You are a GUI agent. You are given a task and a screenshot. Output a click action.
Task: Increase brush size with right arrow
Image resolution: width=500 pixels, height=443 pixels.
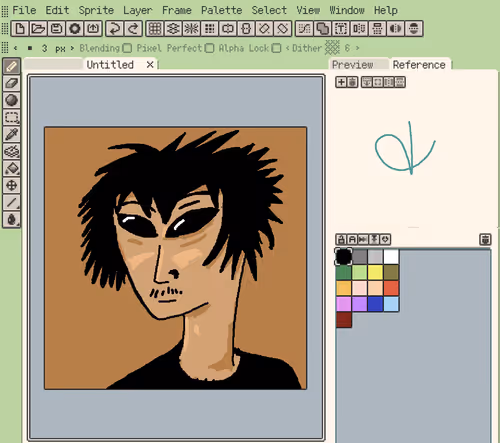click(72, 48)
